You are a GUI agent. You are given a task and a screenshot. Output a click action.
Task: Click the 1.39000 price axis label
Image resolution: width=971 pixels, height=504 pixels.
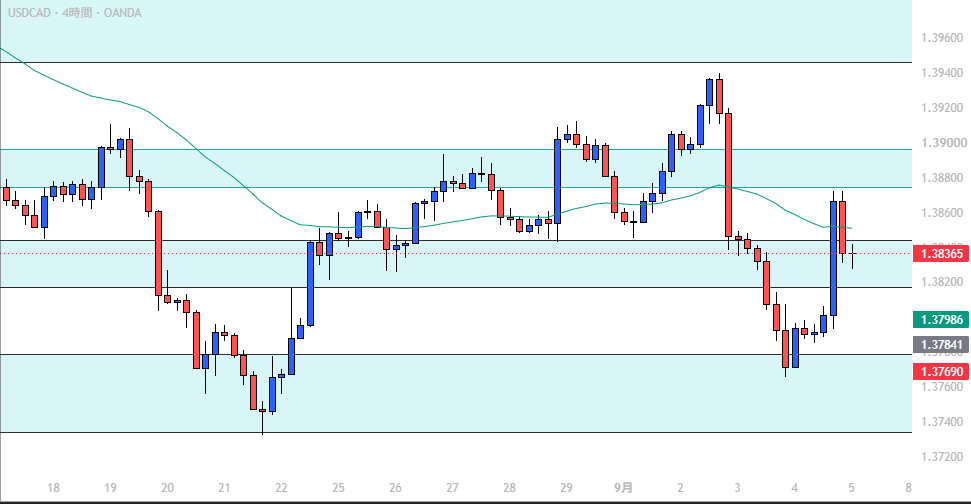[x=942, y=142]
